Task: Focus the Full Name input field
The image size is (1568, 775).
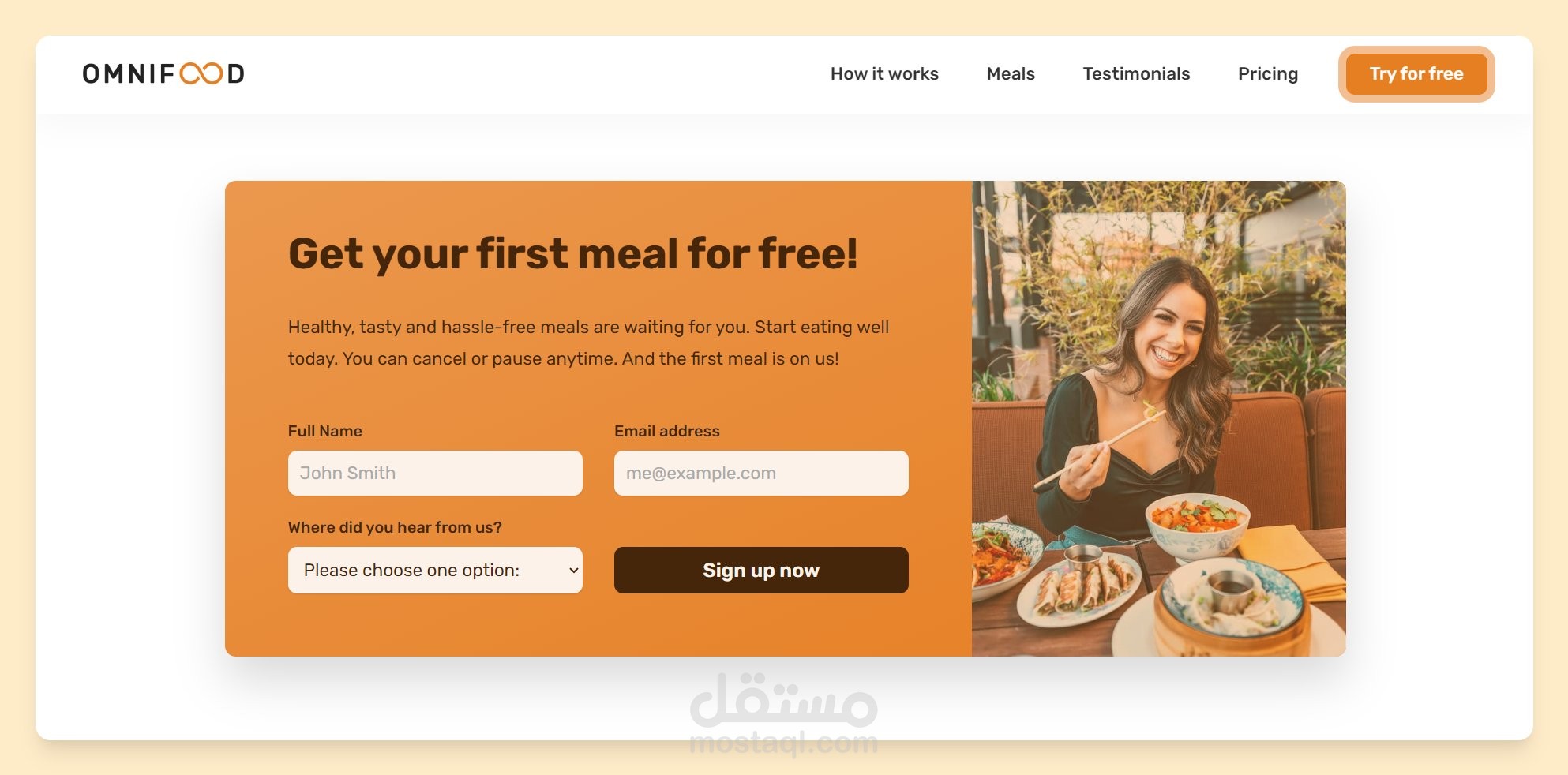Action: [x=435, y=473]
